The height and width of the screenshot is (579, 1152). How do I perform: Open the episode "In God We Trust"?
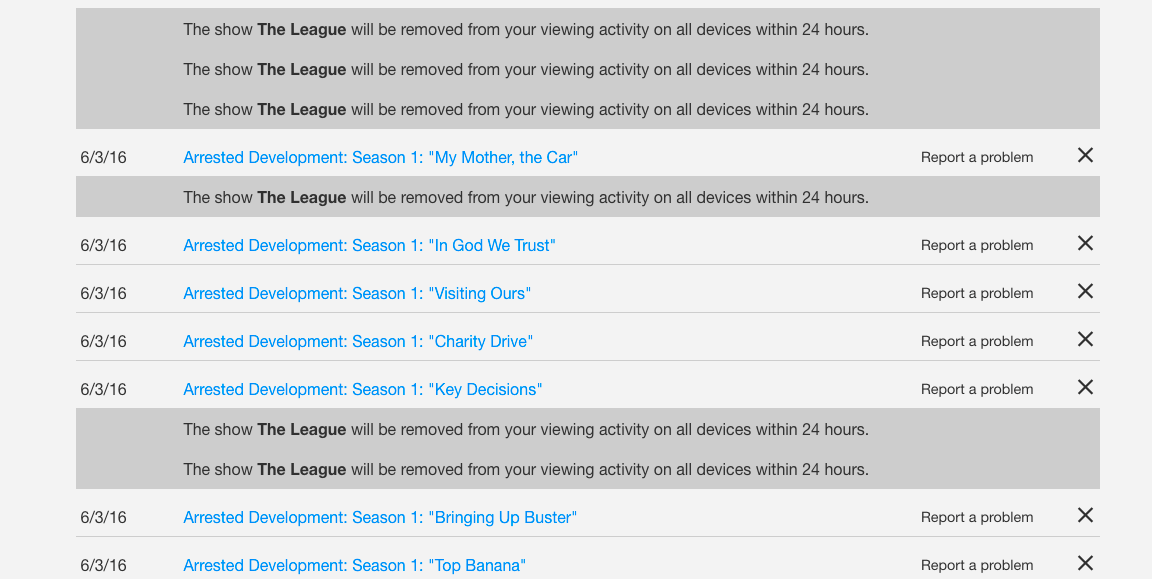pyautogui.click(x=369, y=245)
